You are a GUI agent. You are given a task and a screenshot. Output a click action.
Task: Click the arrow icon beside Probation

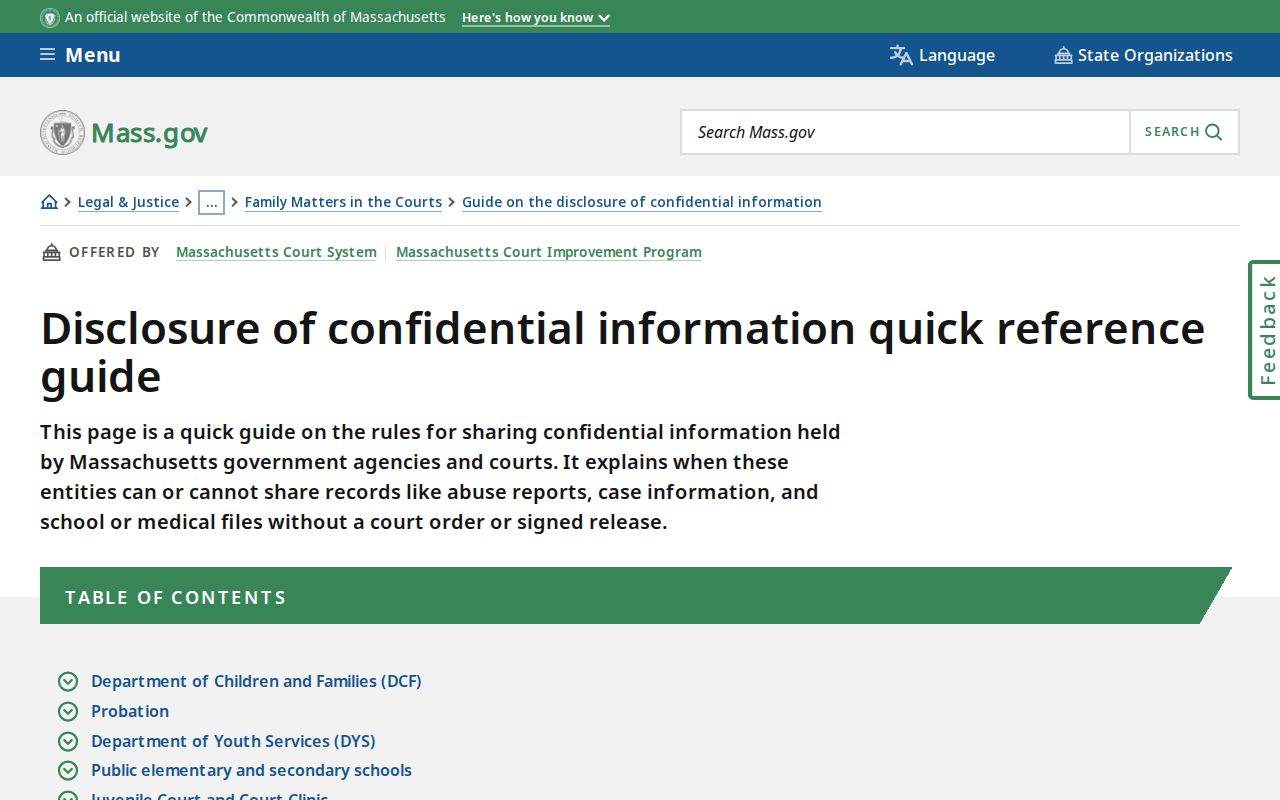(x=68, y=711)
